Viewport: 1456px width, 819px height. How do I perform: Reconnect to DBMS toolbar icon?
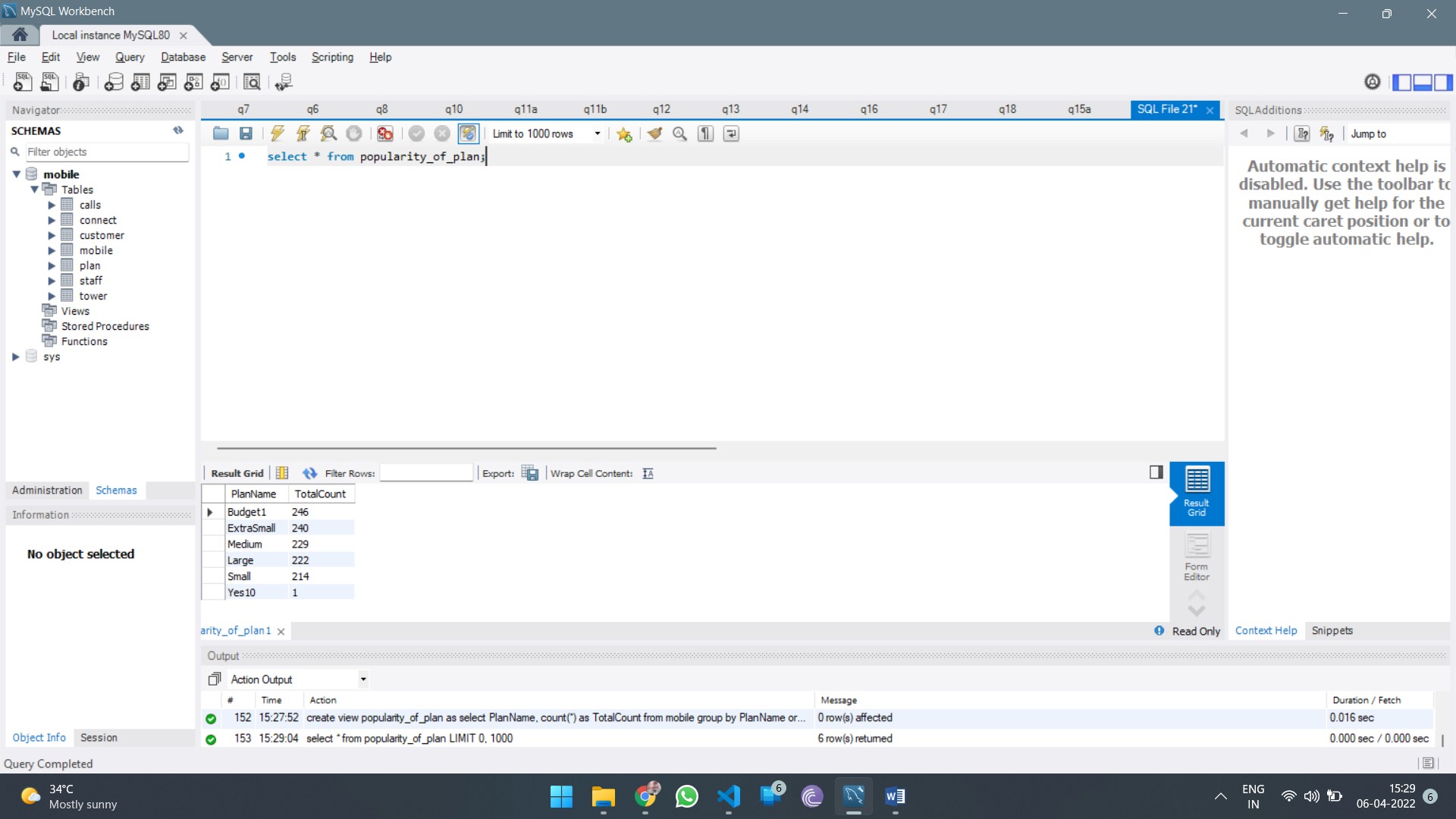pos(284,82)
